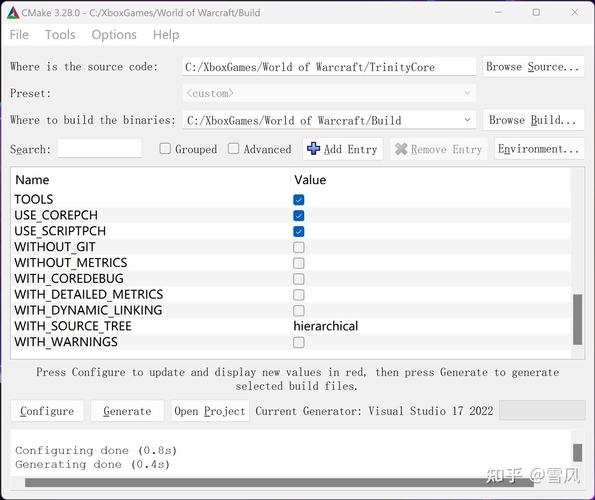Click the CMake logo in title bar
This screenshot has height=500, width=595.
pyautogui.click(x=13, y=13)
